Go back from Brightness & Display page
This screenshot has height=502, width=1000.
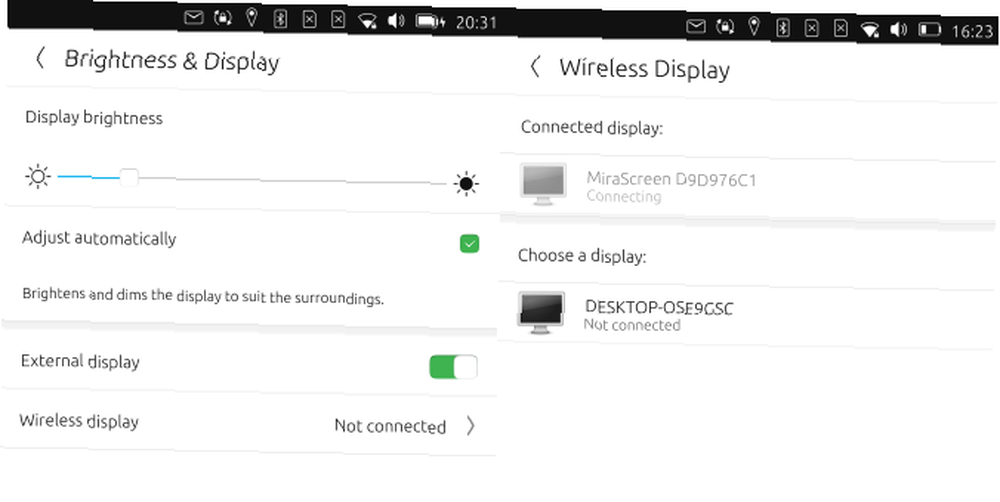coord(40,59)
